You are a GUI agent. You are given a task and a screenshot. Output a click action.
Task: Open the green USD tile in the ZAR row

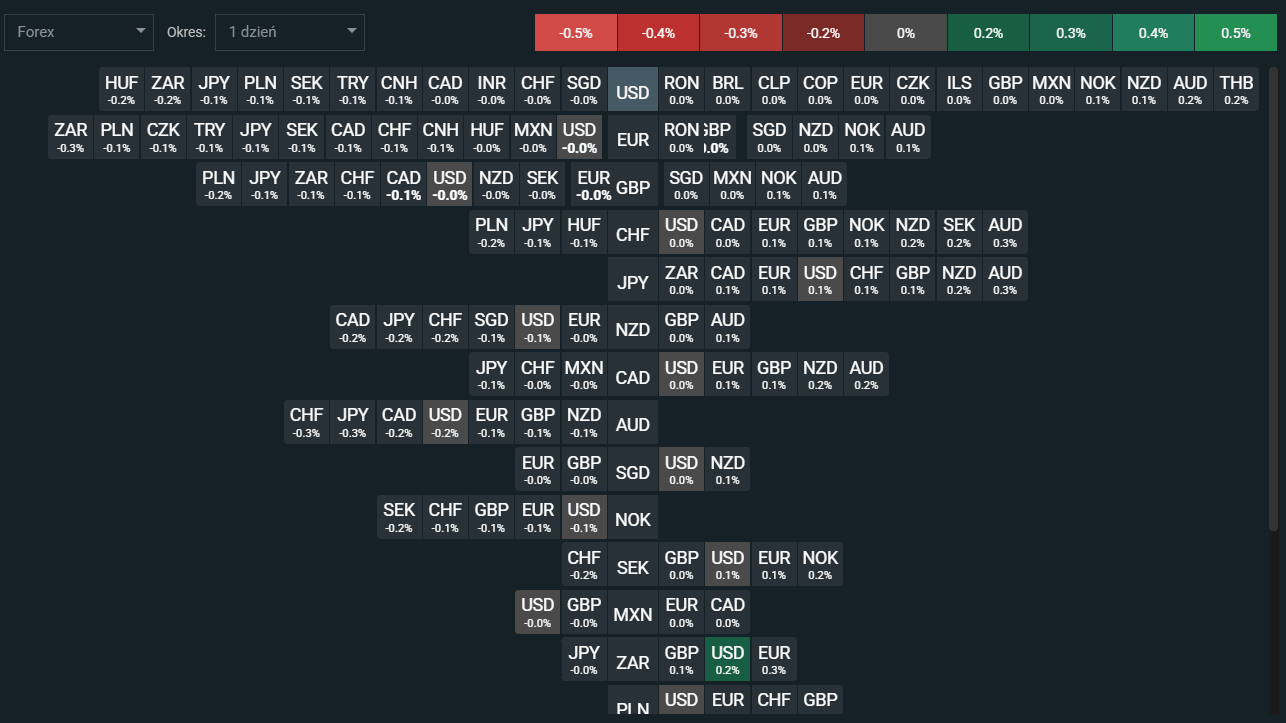727,659
